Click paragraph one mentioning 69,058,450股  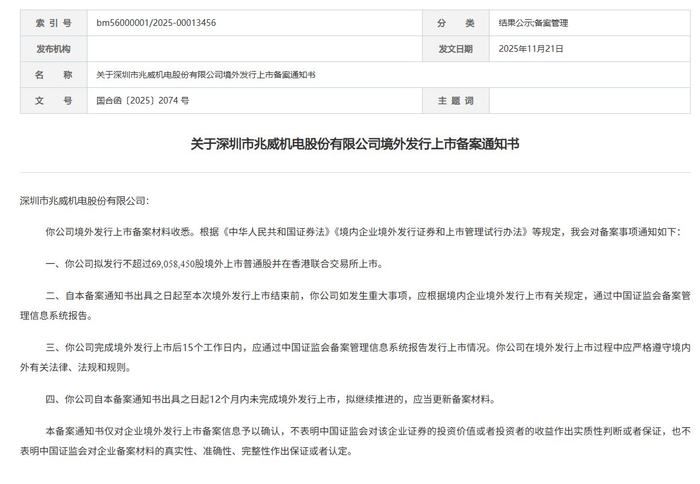pos(214,264)
